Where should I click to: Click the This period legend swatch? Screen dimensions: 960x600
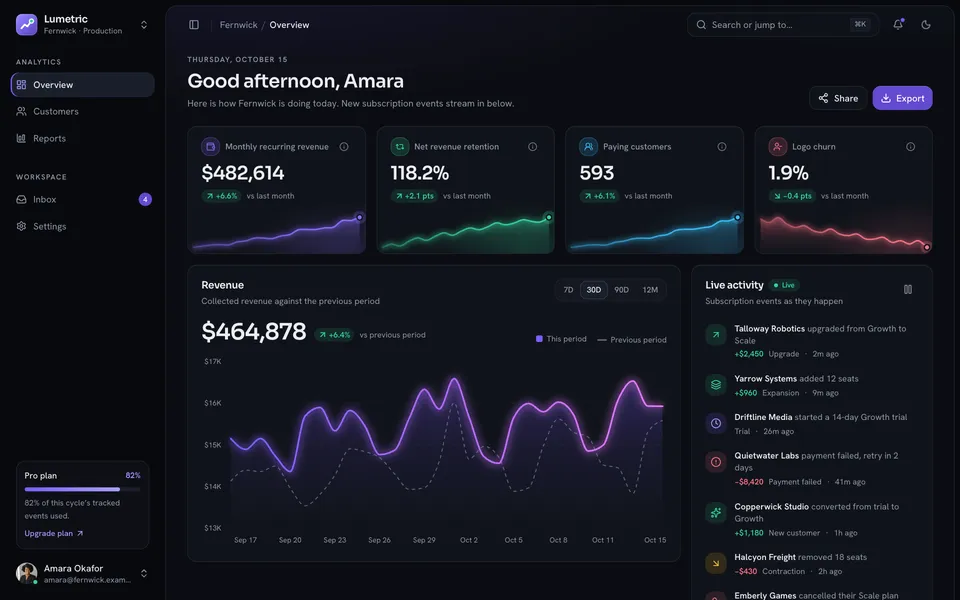coord(539,339)
